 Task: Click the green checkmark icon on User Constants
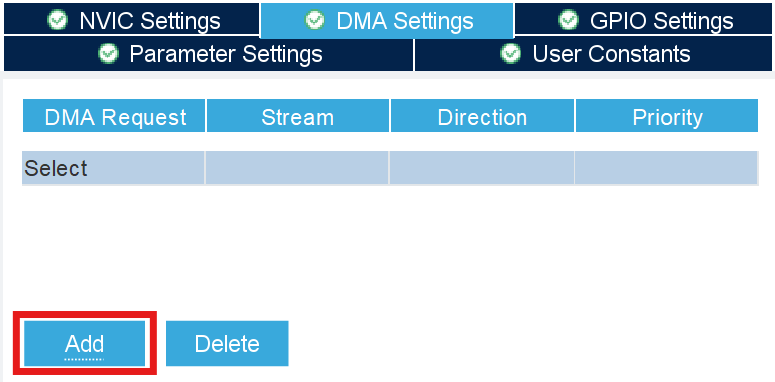pos(510,53)
